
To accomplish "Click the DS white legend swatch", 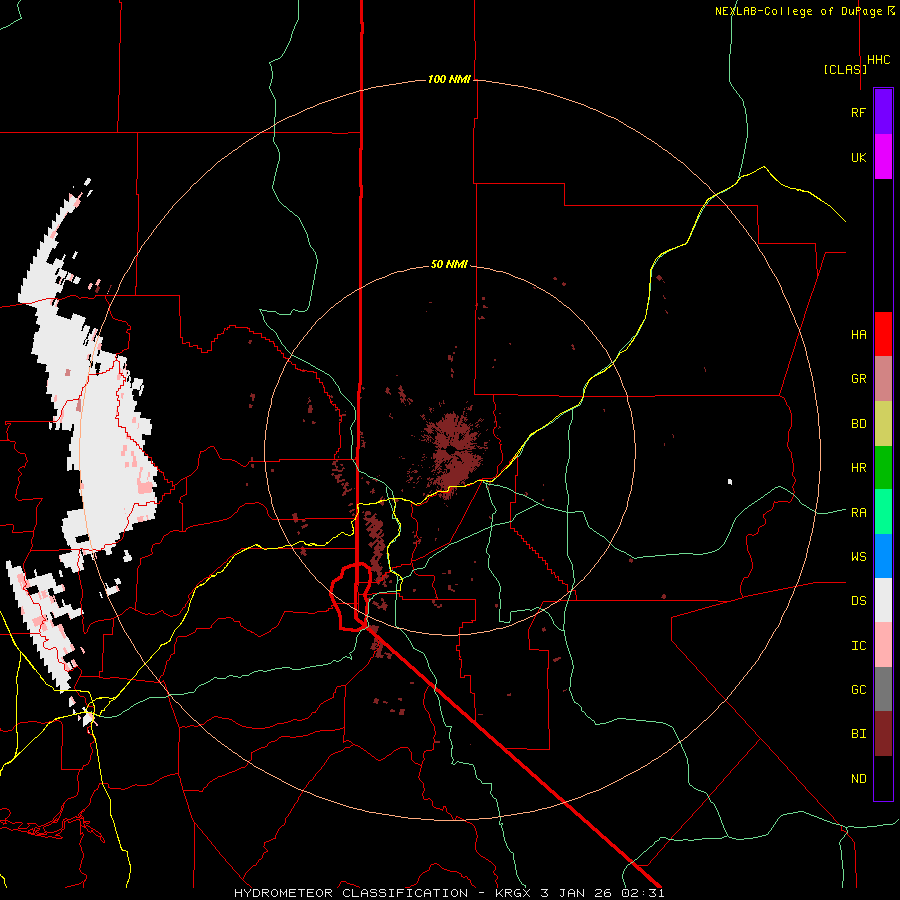I will click(x=883, y=600).
